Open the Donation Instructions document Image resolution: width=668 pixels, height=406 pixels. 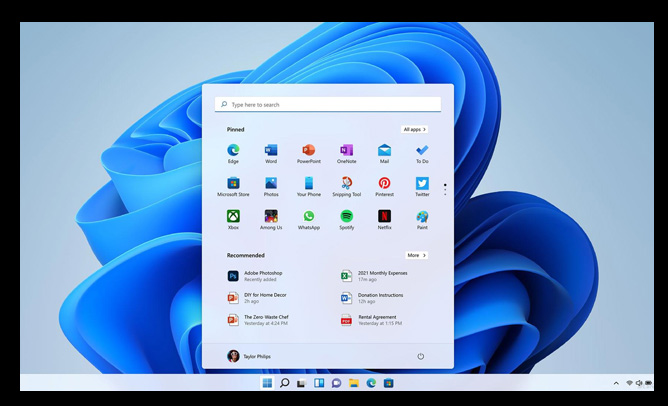pyautogui.click(x=372, y=298)
